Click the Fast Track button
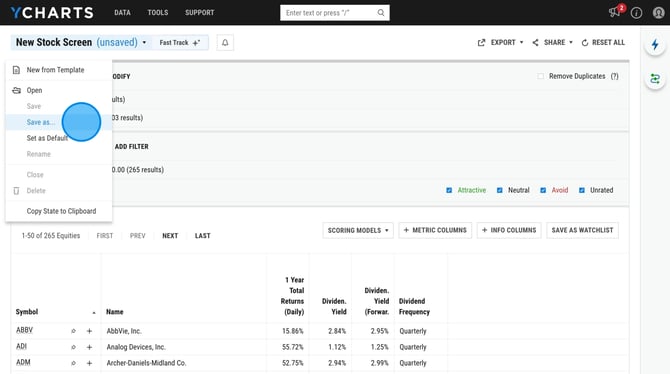The width and height of the screenshot is (670, 374). point(180,43)
